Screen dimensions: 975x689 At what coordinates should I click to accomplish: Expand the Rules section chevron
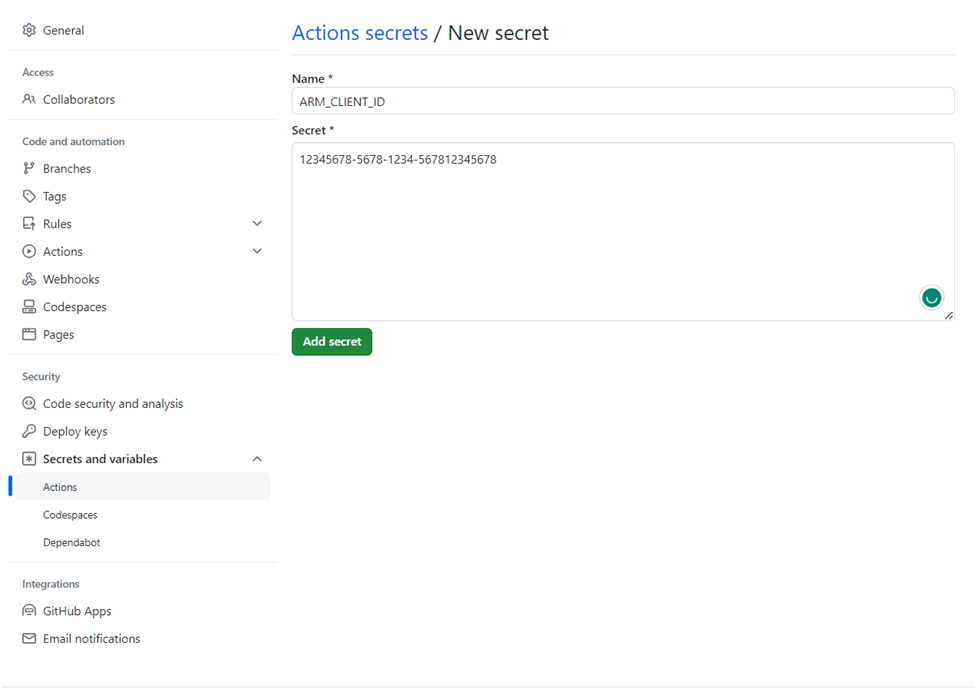tap(257, 223)
